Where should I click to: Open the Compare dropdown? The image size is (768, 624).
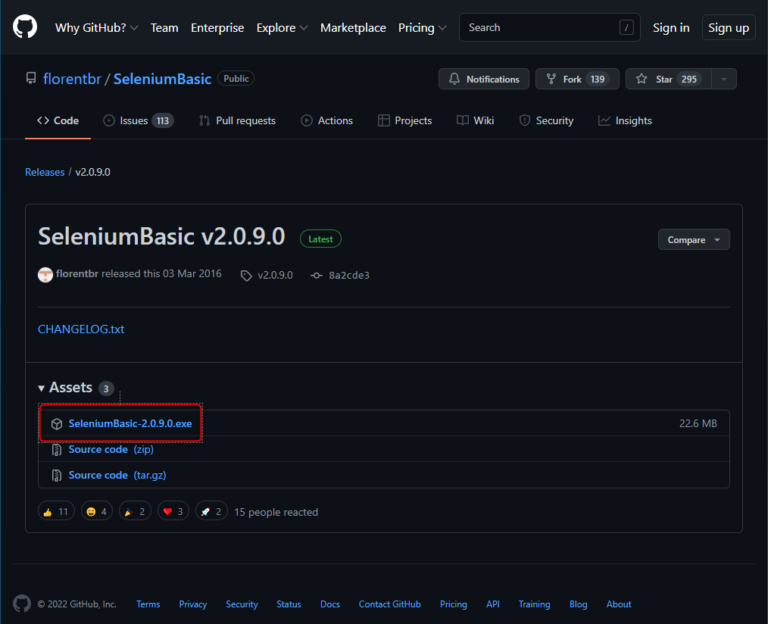coord(693,240)
